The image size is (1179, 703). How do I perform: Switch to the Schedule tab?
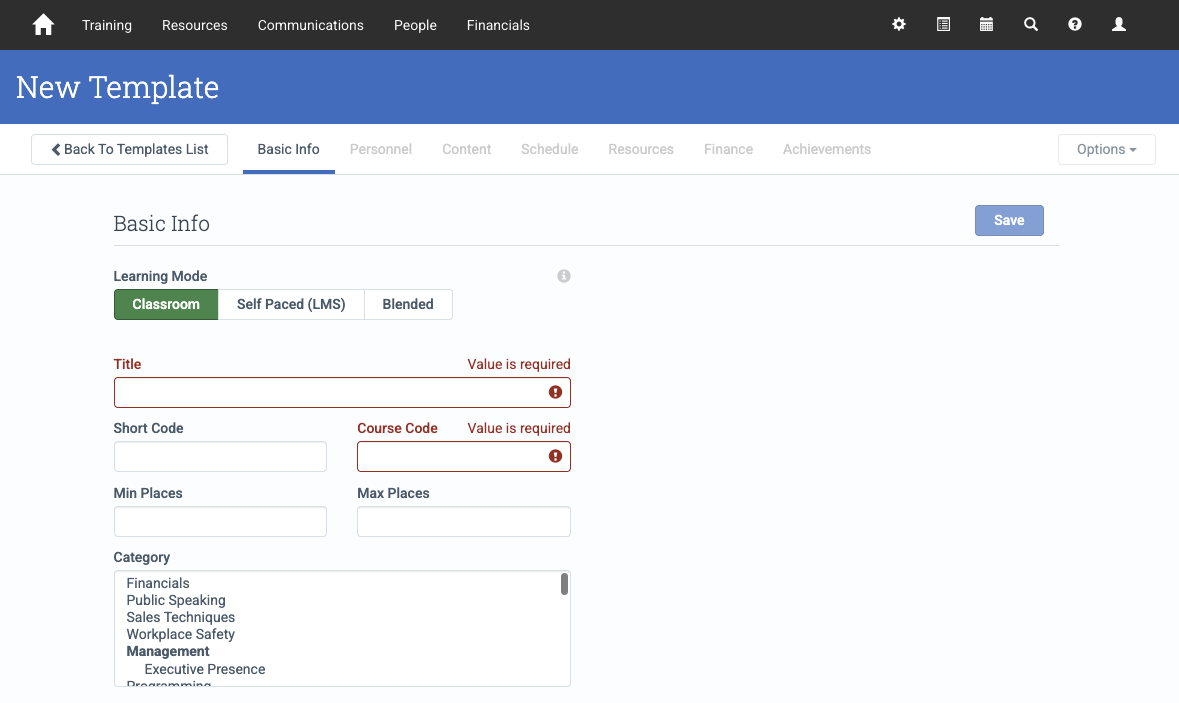click(x=550, y=150)
